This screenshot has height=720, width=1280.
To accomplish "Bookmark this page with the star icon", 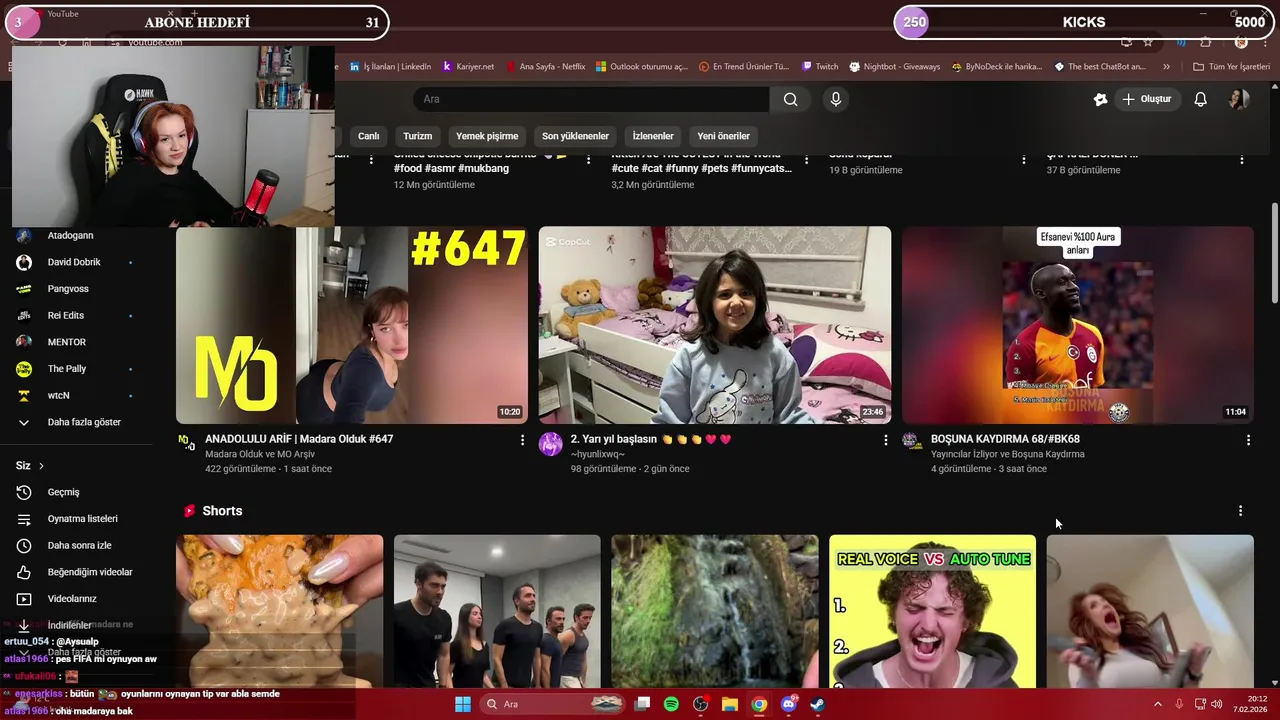I will click(x=1148, y=42).
